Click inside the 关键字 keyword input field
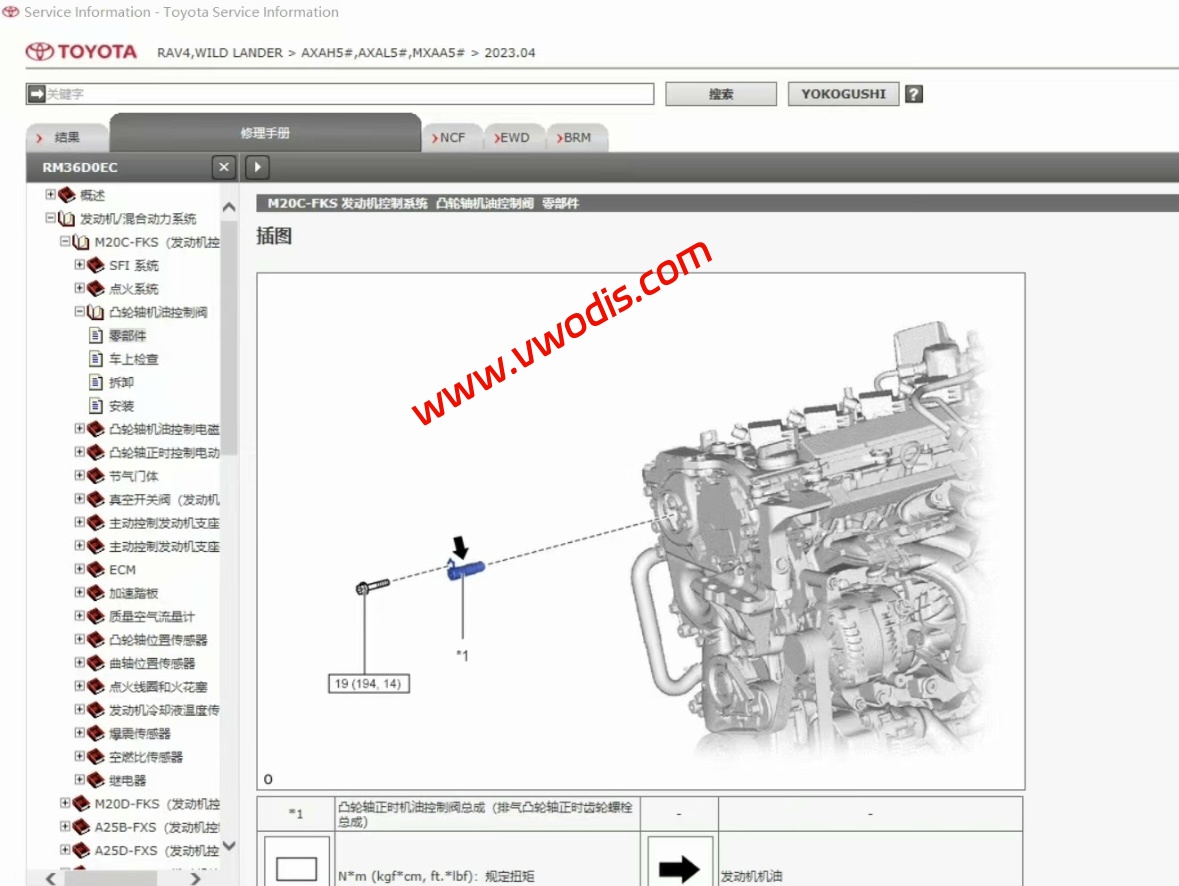 point(300,93)
